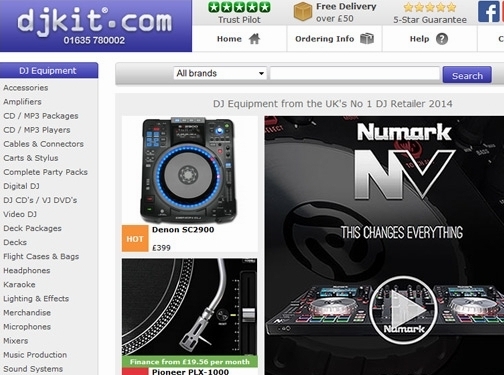Browse Complete Party Packs
Image resolution: width=504 pixels, height=375 pixels.
pos(45,172)
